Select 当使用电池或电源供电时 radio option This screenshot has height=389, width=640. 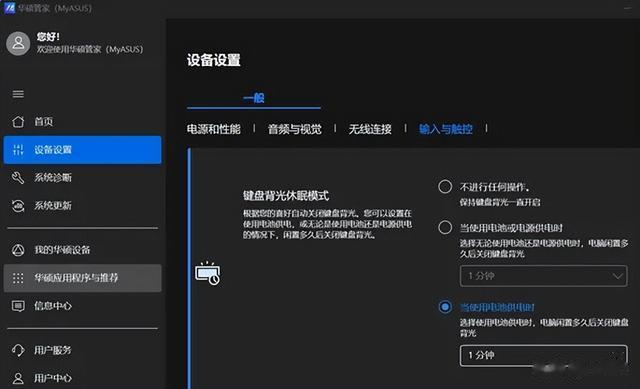445,227
